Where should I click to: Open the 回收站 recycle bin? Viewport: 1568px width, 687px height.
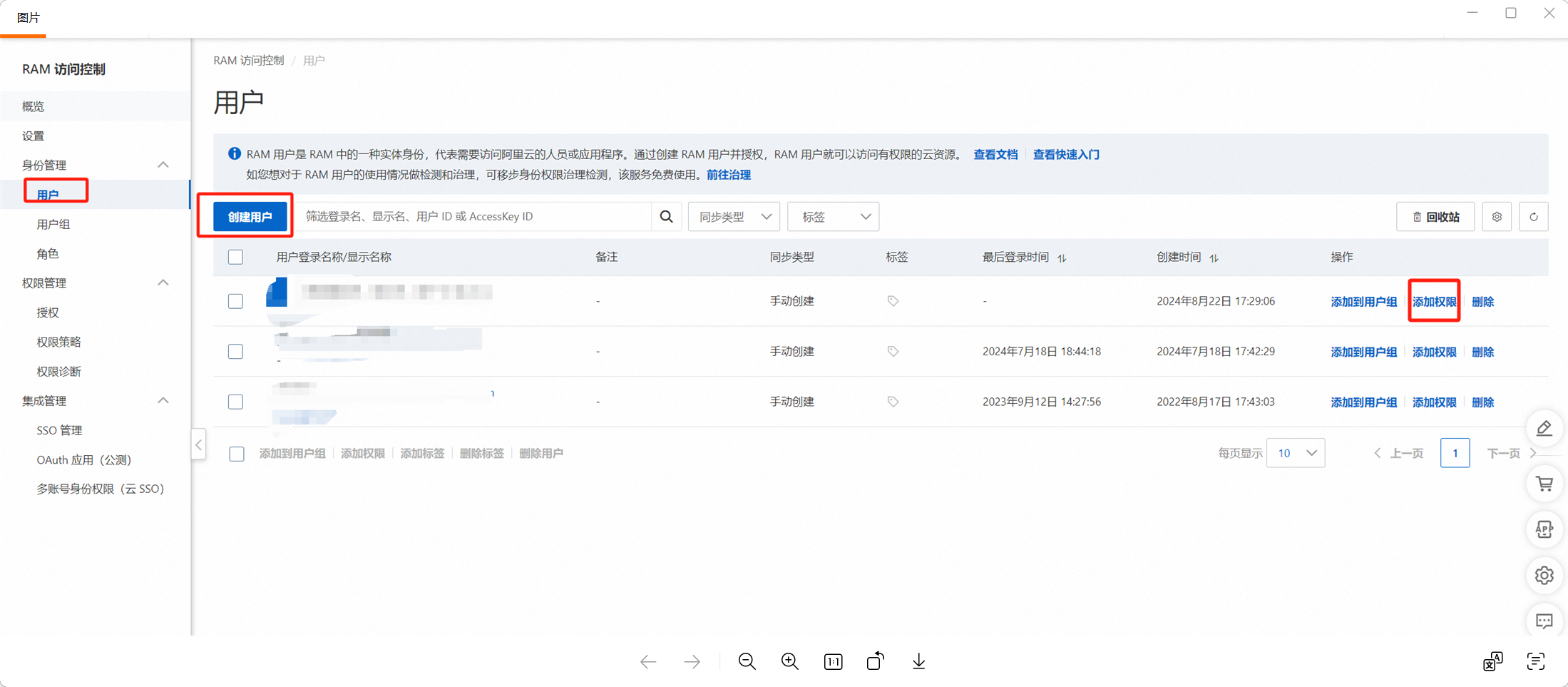tap(1435, 217)
